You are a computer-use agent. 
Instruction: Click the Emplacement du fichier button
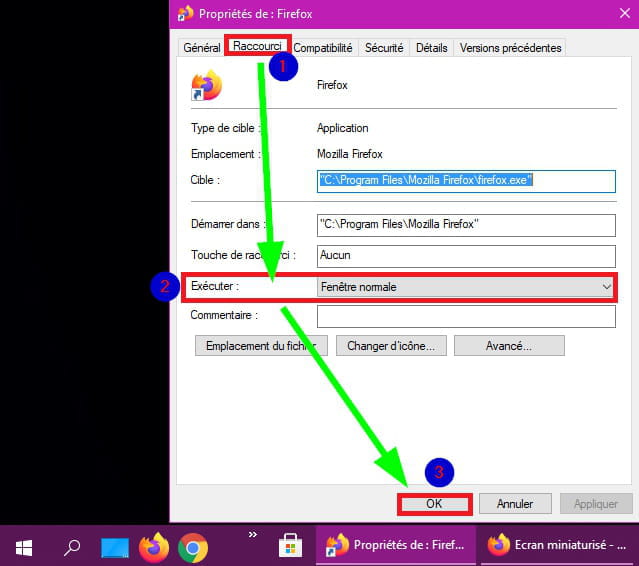(261, 346)
